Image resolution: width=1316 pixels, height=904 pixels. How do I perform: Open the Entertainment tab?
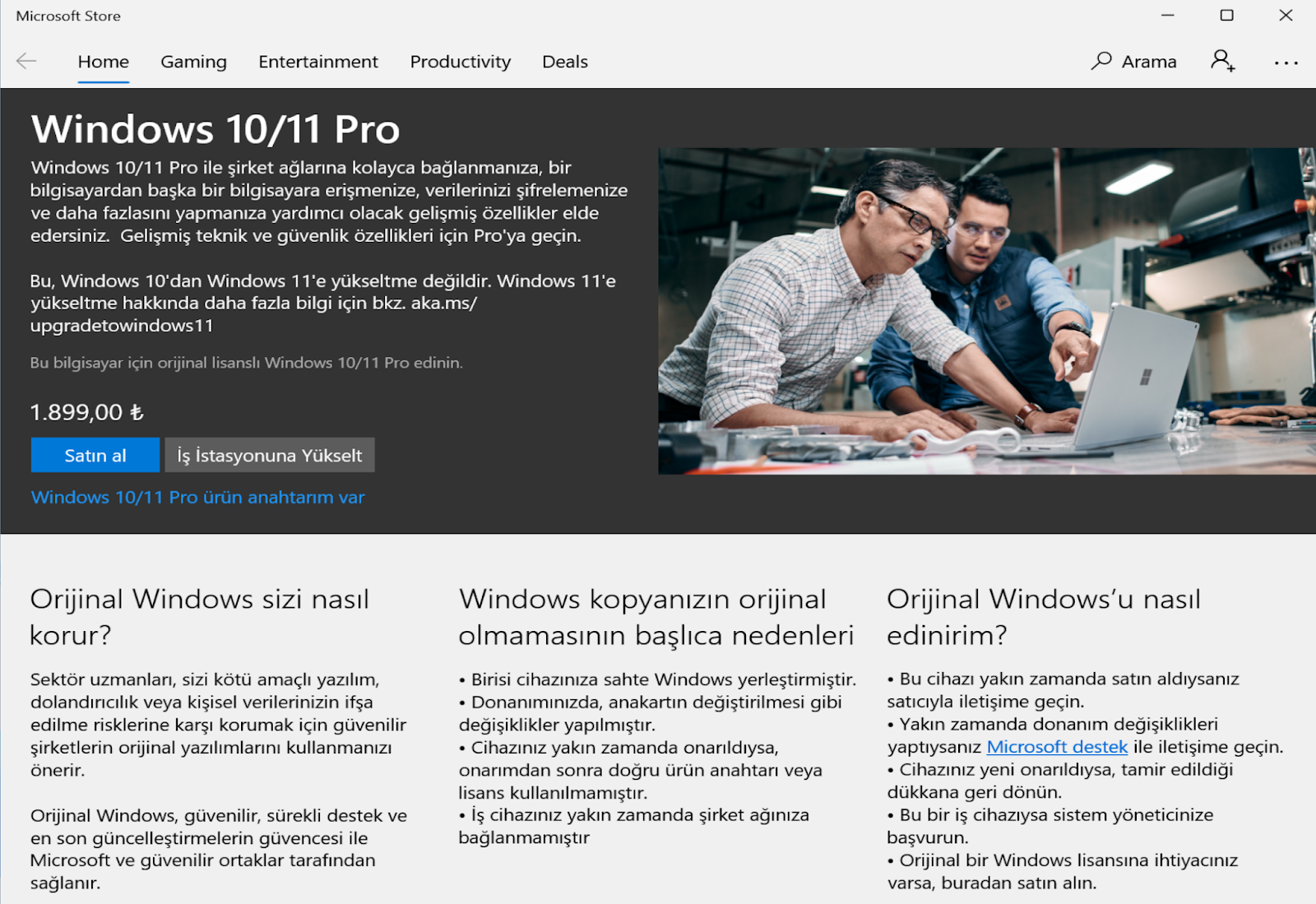click(x=318, y=62)
